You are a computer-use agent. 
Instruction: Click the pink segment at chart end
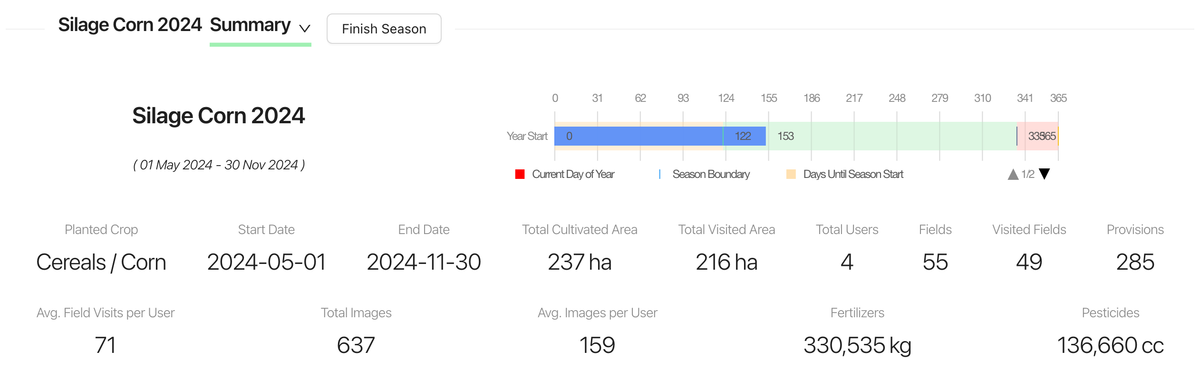click(x=1037, y=136)
